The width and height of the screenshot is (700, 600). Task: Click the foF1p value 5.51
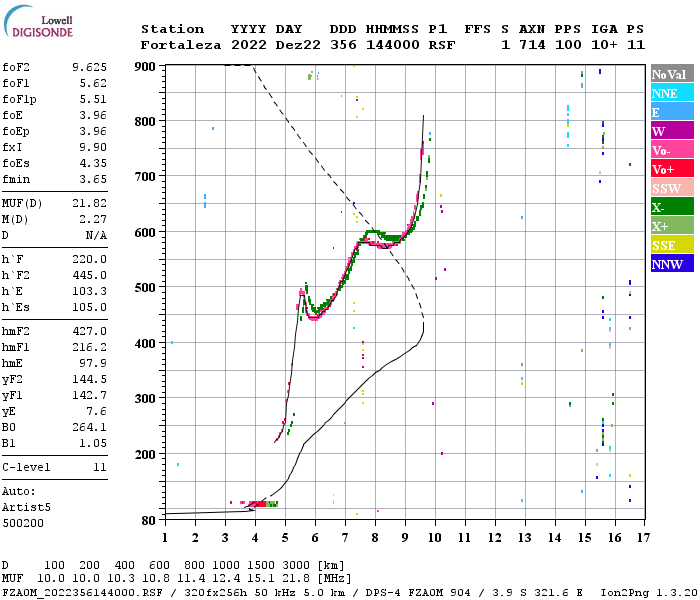pyautogui.click(x=93, y=100)
